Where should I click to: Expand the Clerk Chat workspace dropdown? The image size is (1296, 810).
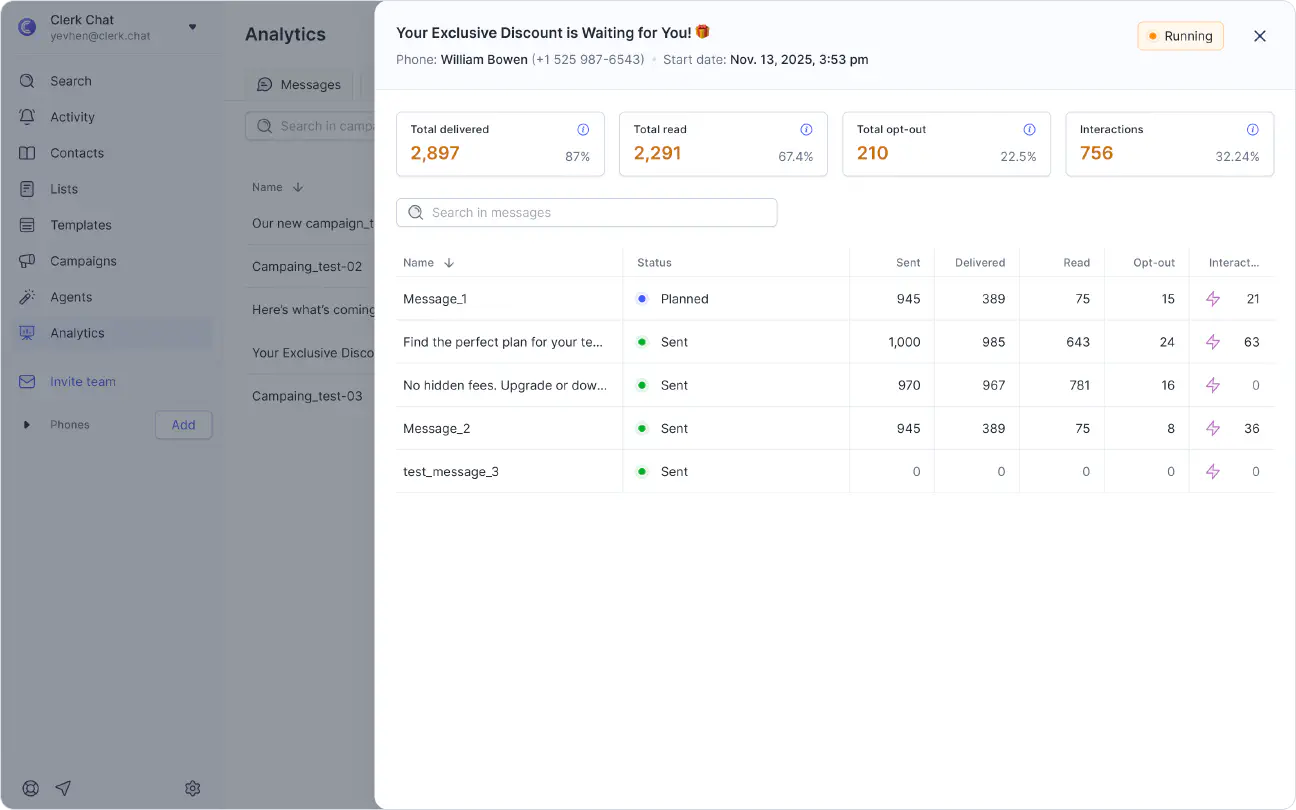pyautogui.click(x=192, y=27)
